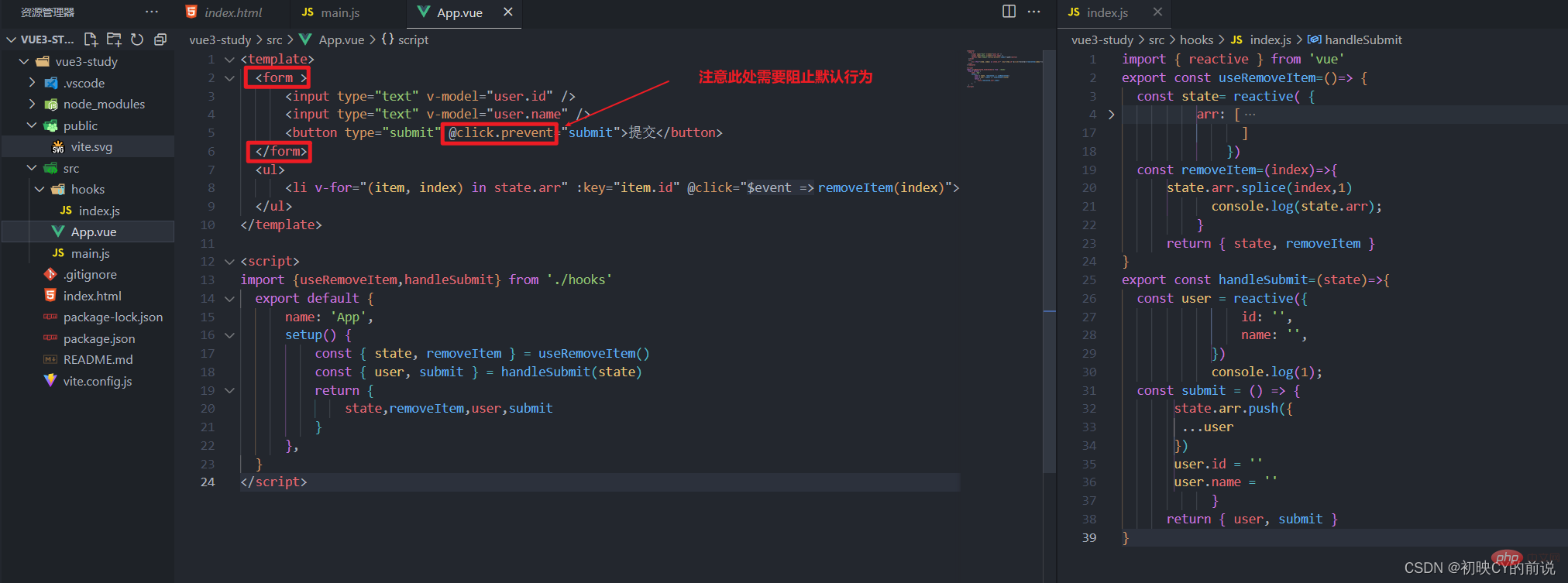The width and height of the screenshot is (1568, 583).
Task: Click state.arr.push on line 32
Action: (x=1226, y=409)
